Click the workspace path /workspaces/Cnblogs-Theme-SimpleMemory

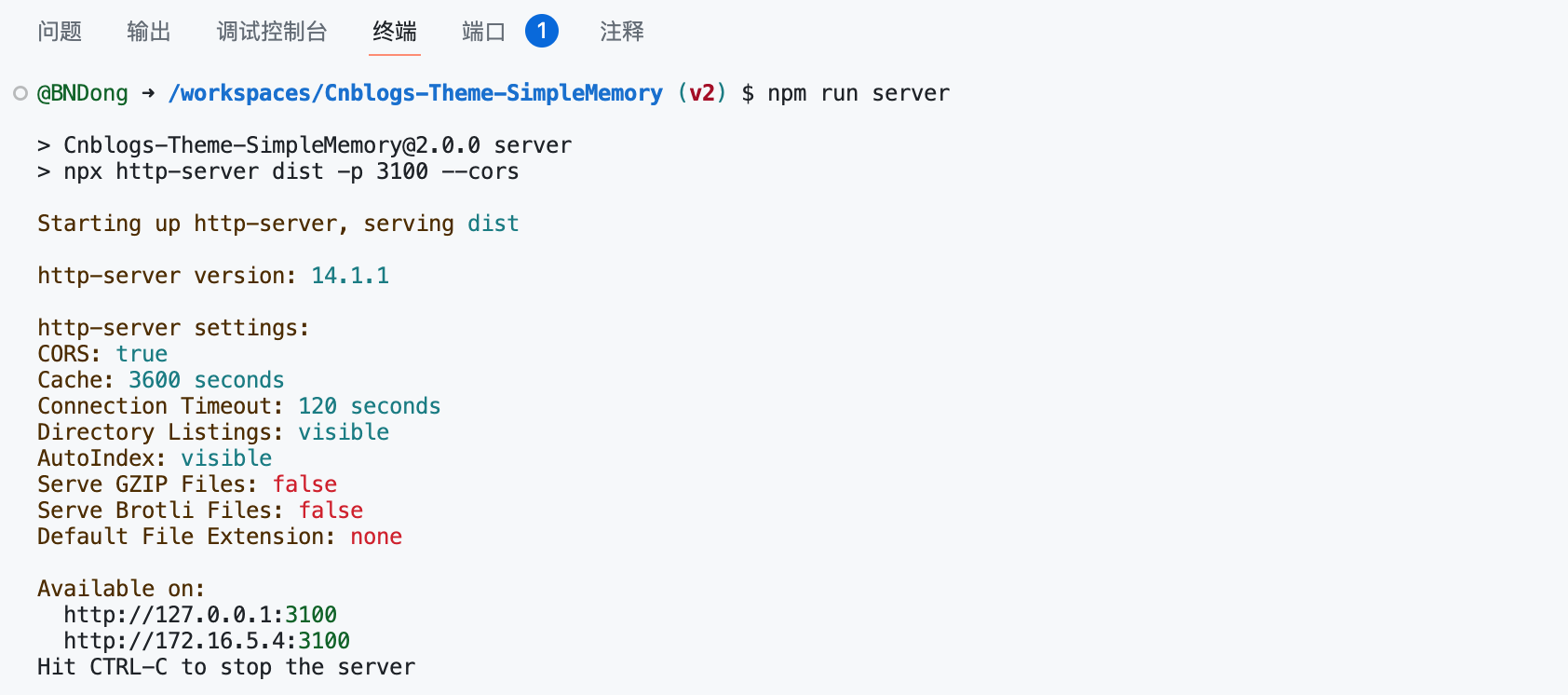coord(415,93)
